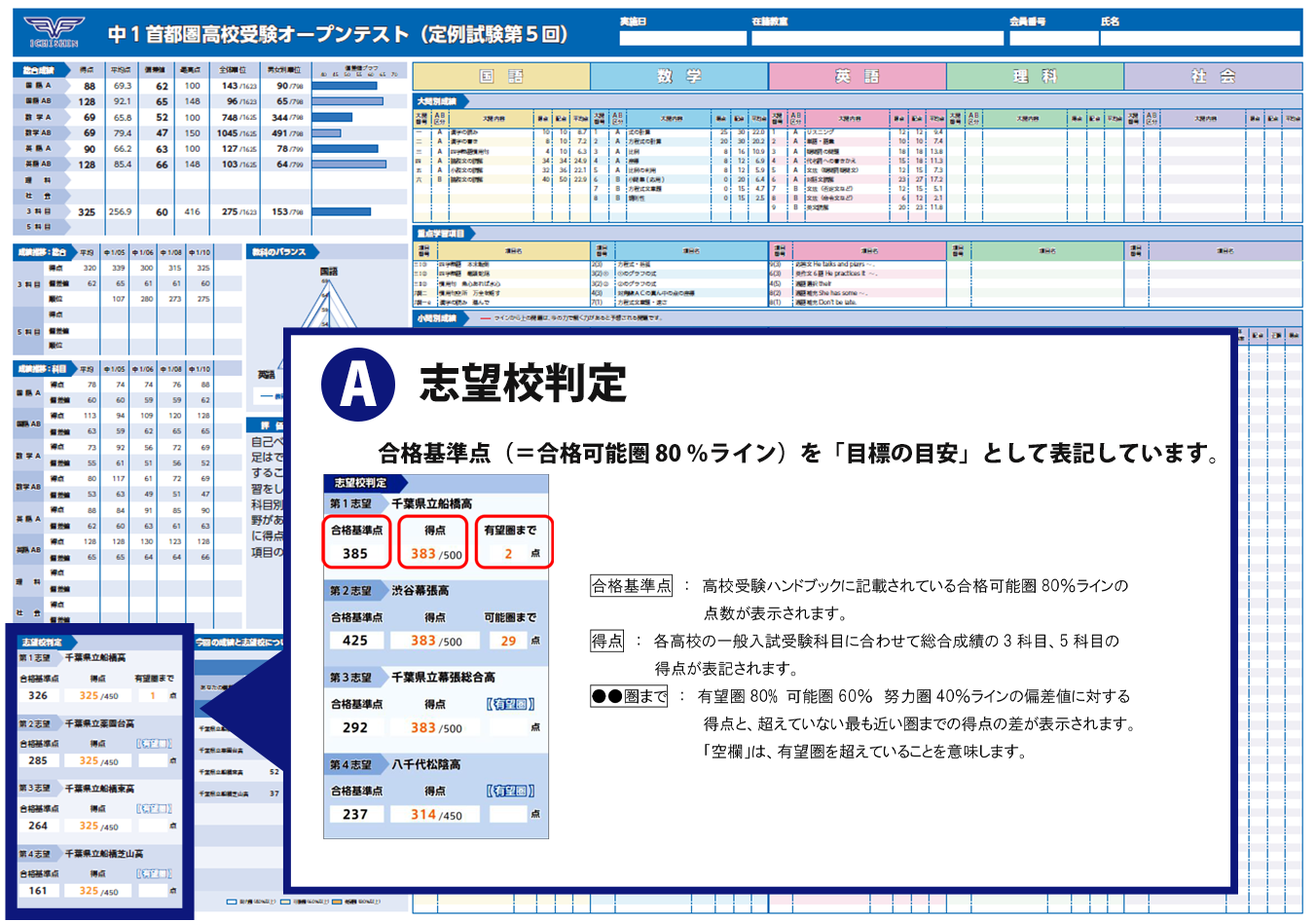Image resolution: width=1316 pixels, height=922 pixels.
Task: Click 【有望圏】 label for 八千代松陰高
Action: click(x=510, y=792)
